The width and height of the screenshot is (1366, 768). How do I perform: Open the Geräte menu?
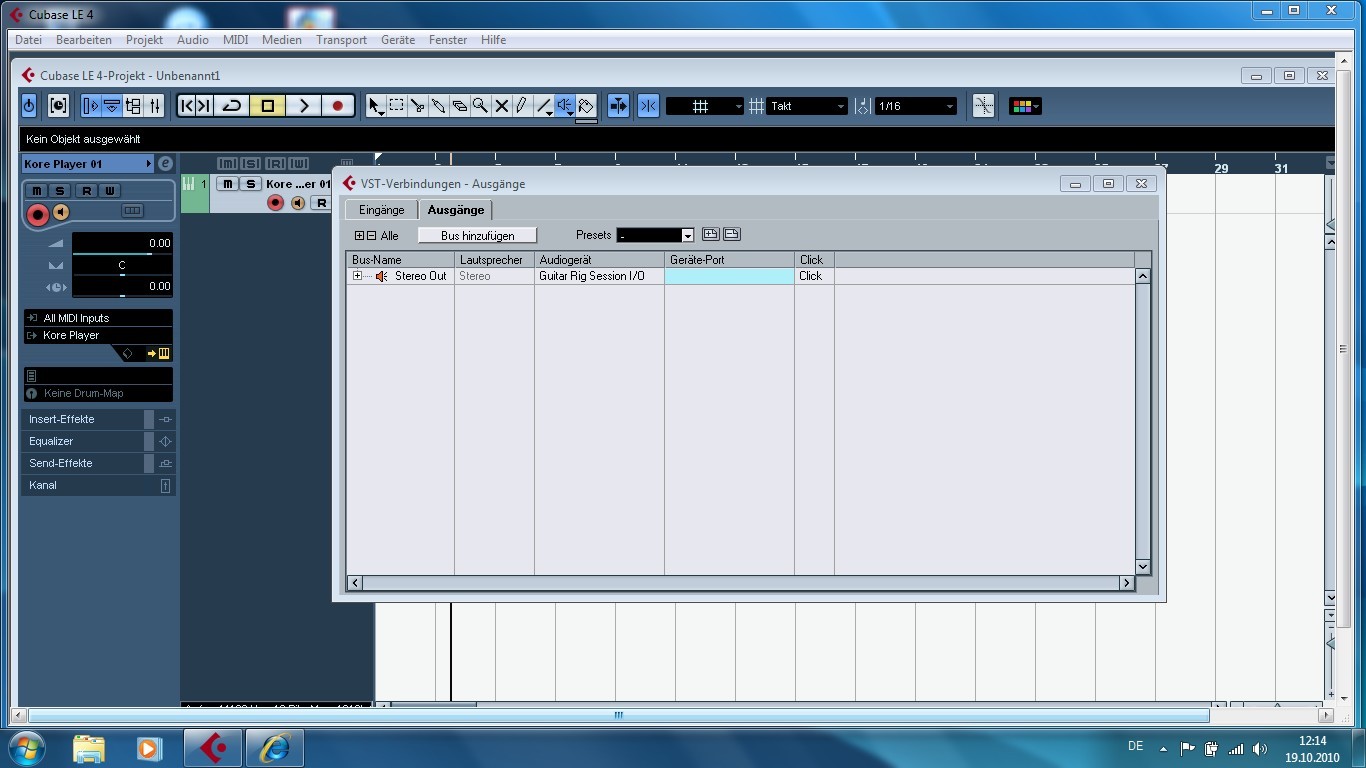[x=398, y=40]
